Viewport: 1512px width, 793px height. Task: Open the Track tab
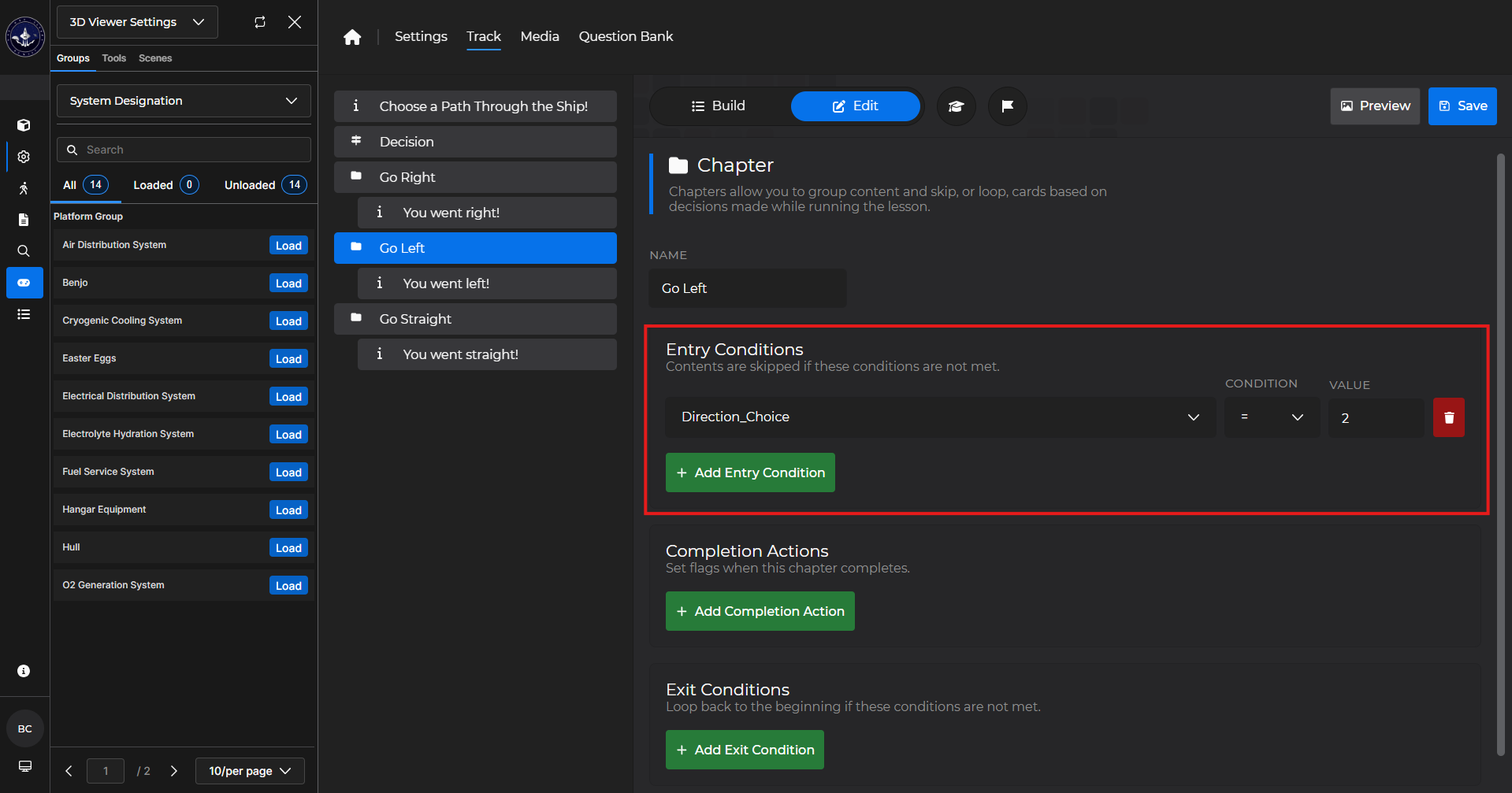pos(484,36)
